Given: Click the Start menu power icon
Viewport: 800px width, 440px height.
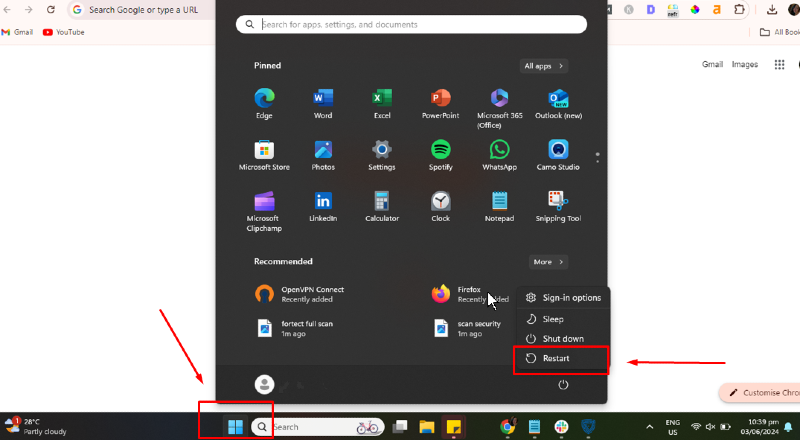Looking at the screenshot, I should (x=563, y=385).
